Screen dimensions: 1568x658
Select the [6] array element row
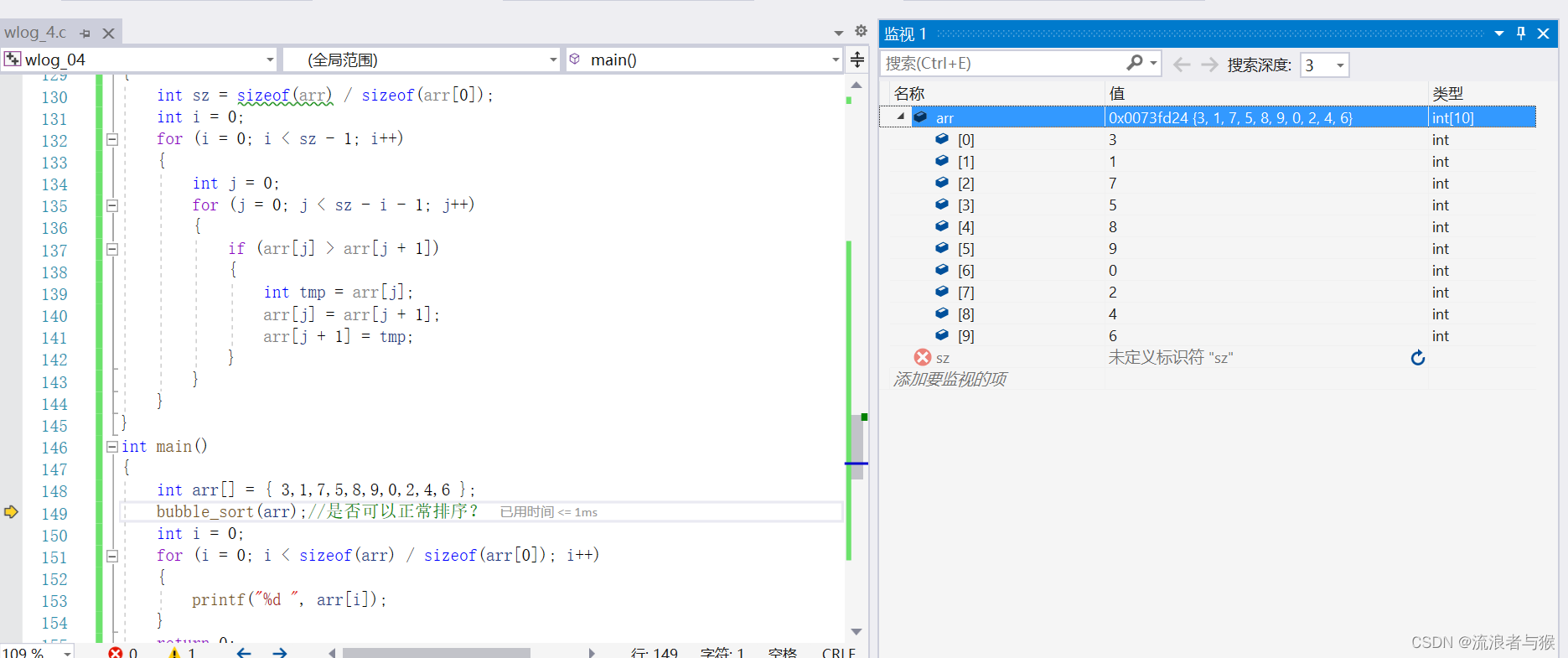click(x=1208, y=271)
